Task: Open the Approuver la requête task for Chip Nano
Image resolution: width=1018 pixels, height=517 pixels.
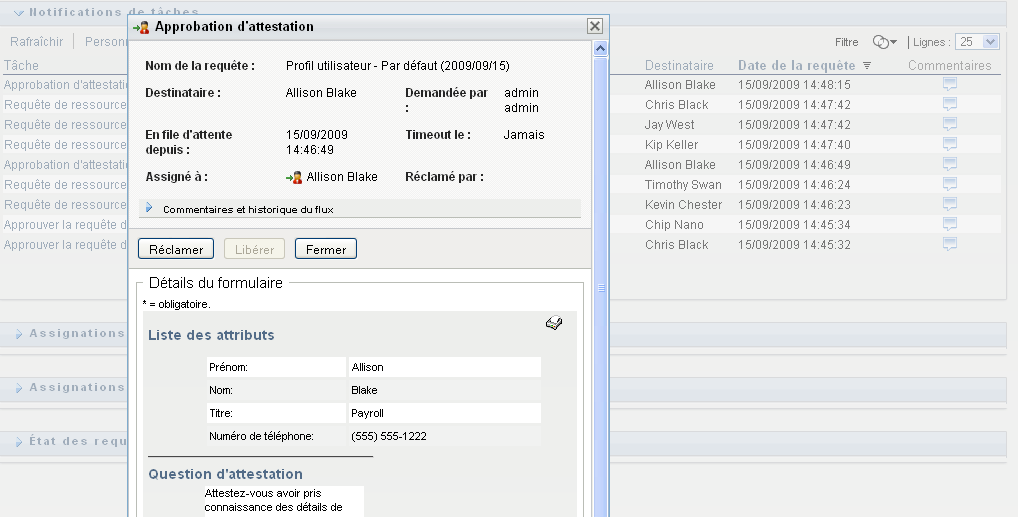Action: tap(66, 225)
